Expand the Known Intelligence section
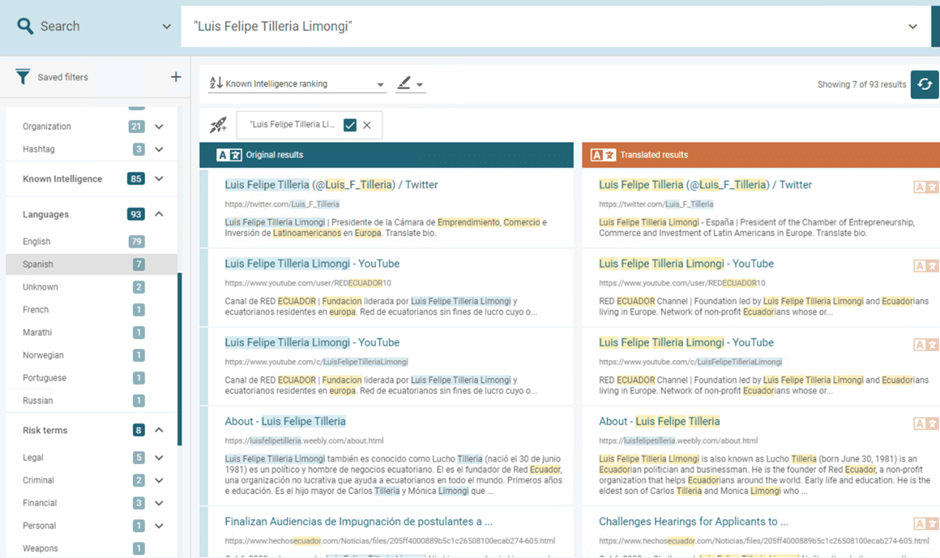 coord(159,179)
